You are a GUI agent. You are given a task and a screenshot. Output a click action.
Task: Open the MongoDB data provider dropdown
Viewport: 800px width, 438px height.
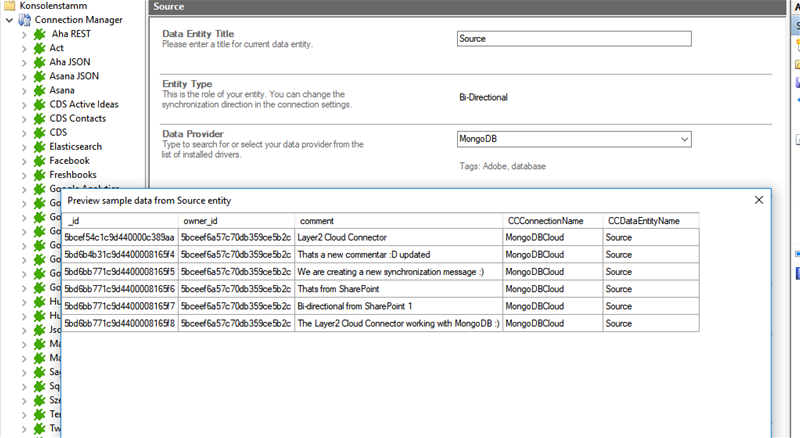pos(683,139)
